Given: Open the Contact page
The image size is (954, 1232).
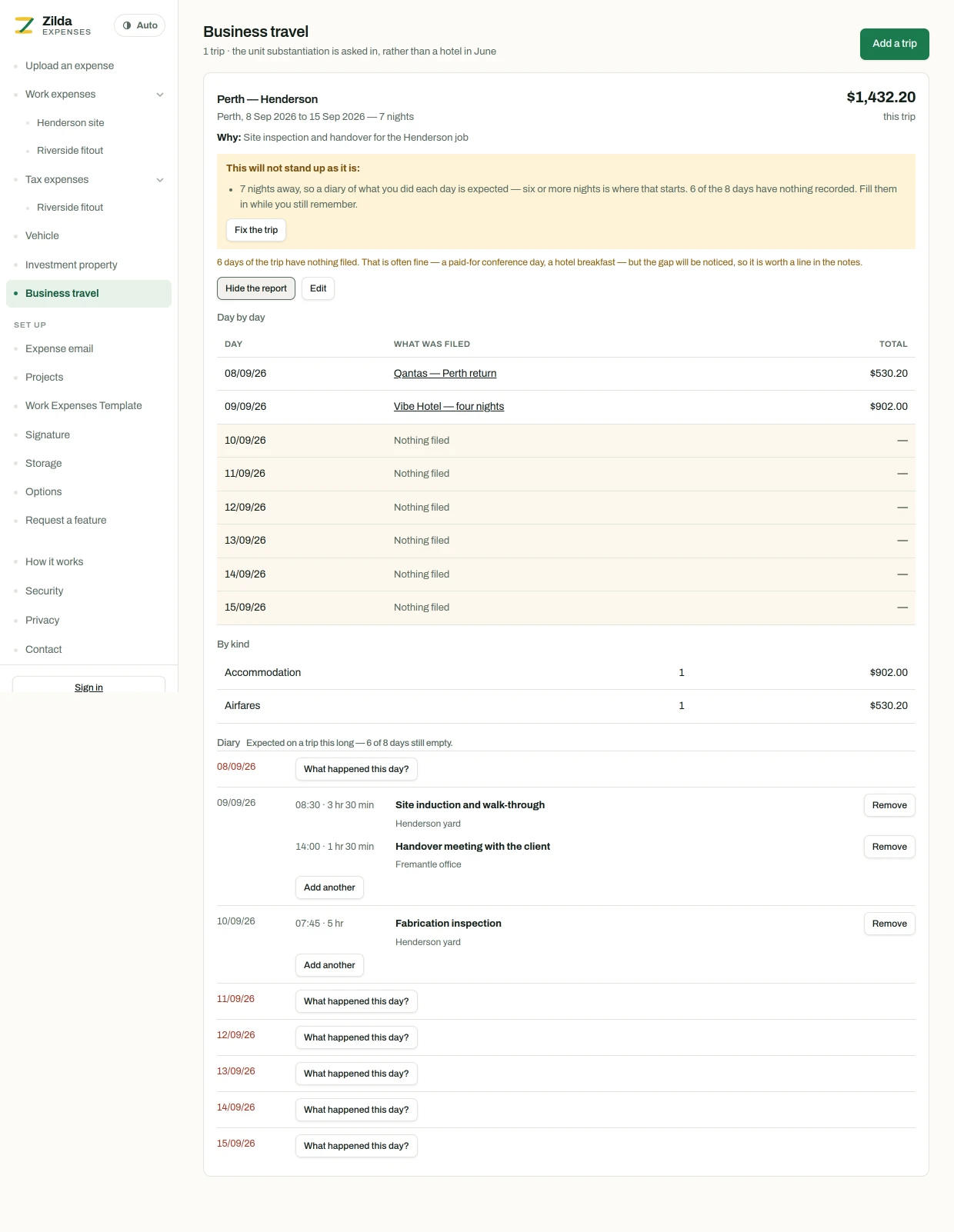Looking at the screenshot, I should (x=88, y=650).
